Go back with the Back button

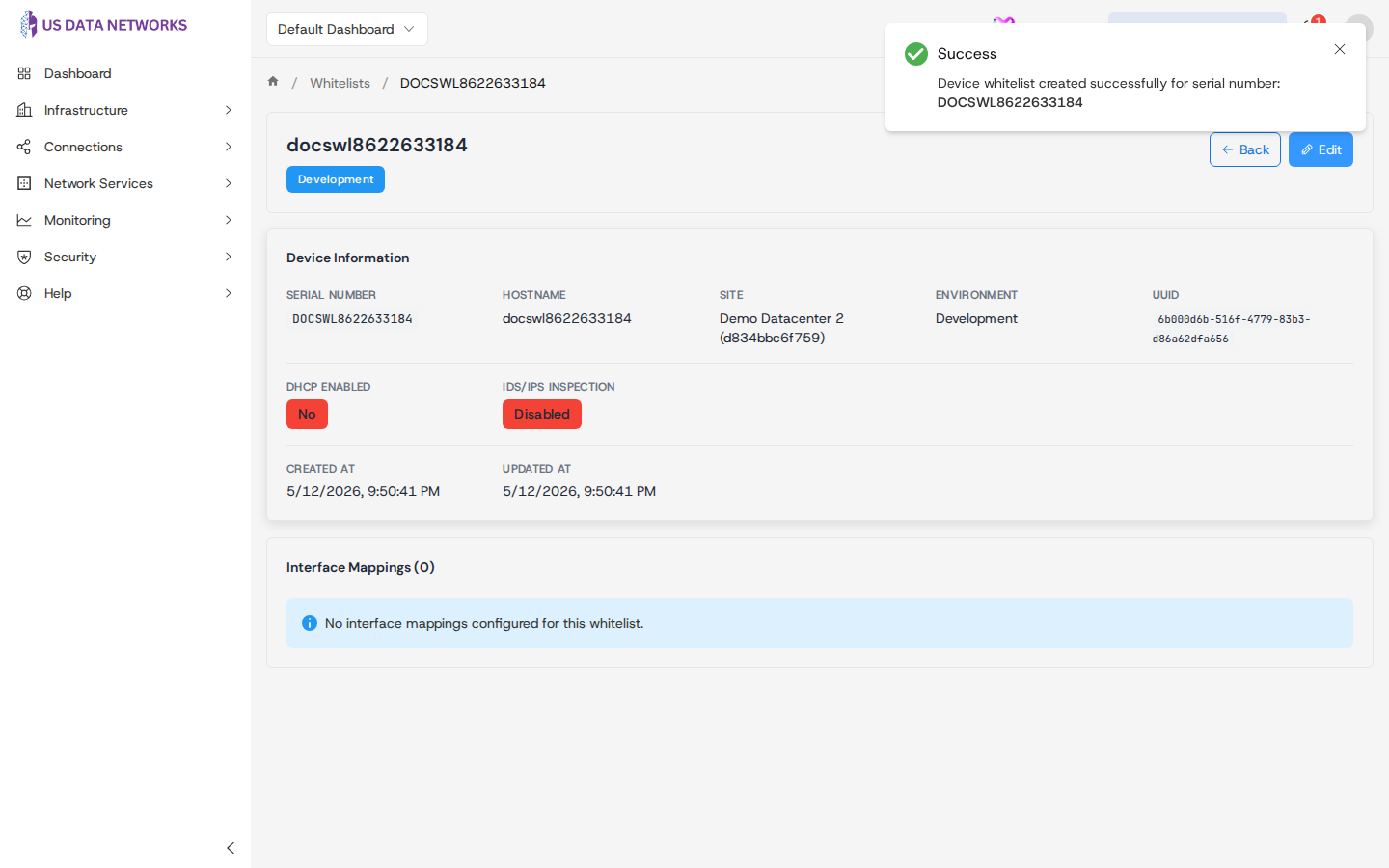click(1245, 149)
